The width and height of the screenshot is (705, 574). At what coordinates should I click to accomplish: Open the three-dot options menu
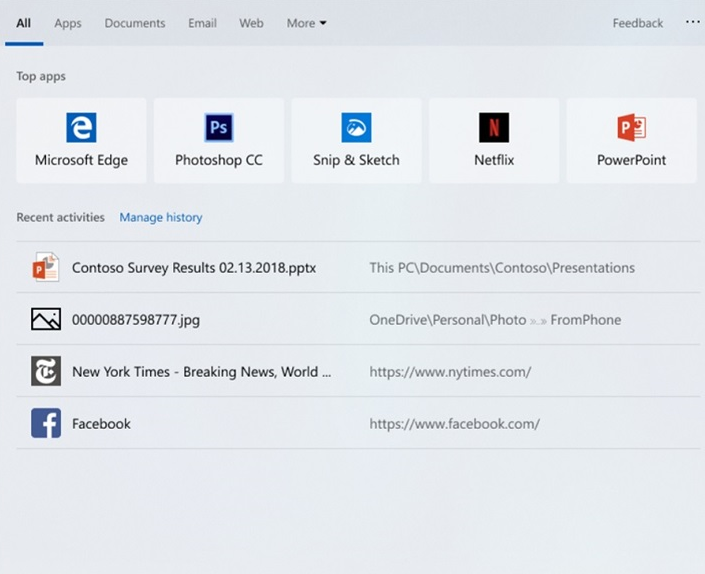click(692, 23)
